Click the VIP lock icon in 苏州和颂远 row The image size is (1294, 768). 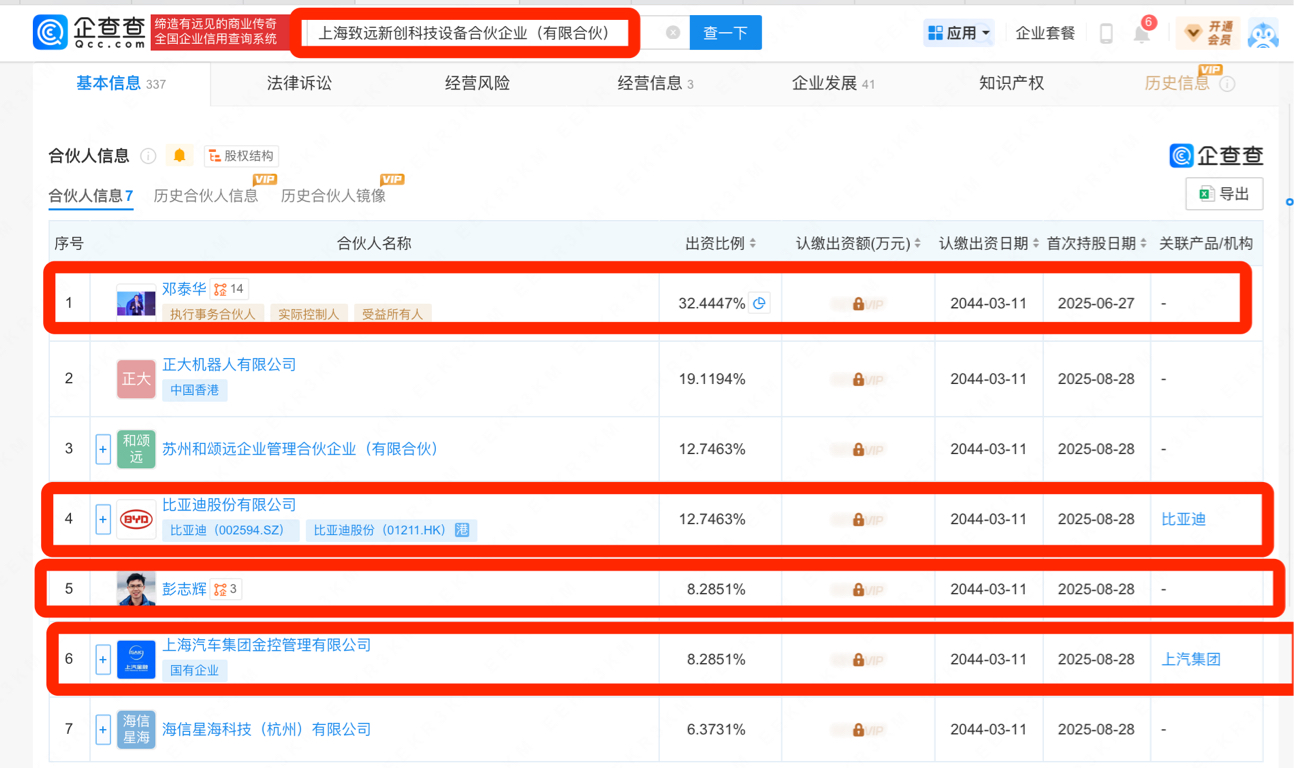(858, 450)
